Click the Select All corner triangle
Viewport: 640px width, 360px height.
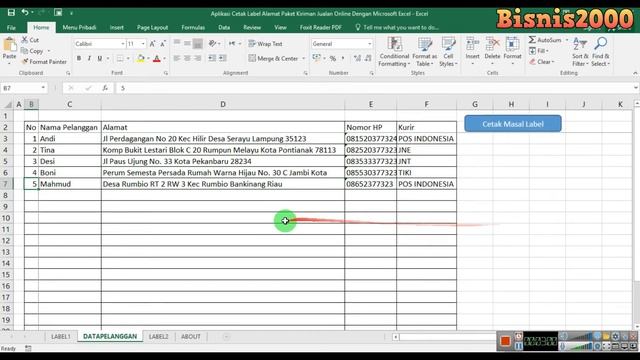click(x=7, y=104)
